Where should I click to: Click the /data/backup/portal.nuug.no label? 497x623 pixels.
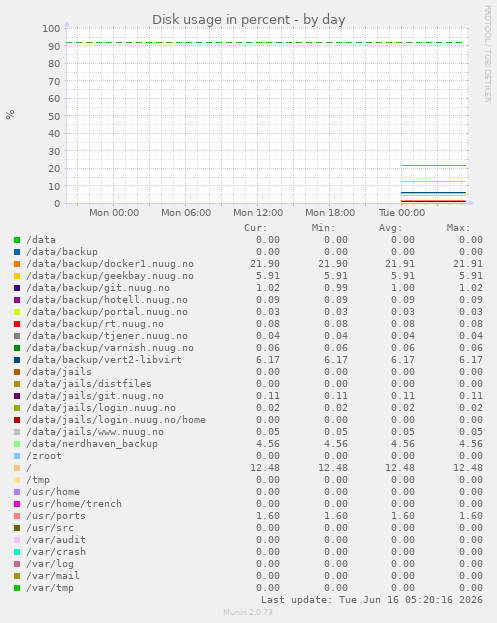[107, 312]
